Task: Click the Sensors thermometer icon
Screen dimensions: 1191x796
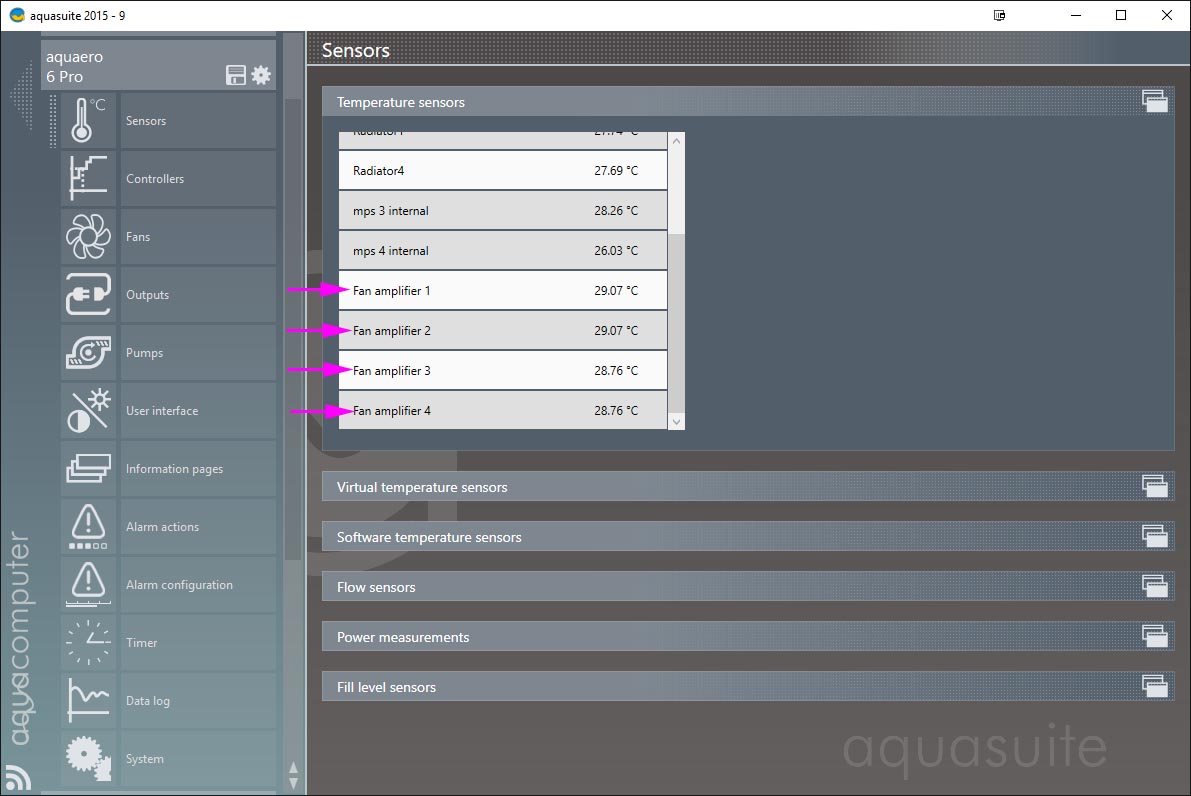Action: [88, 121]
